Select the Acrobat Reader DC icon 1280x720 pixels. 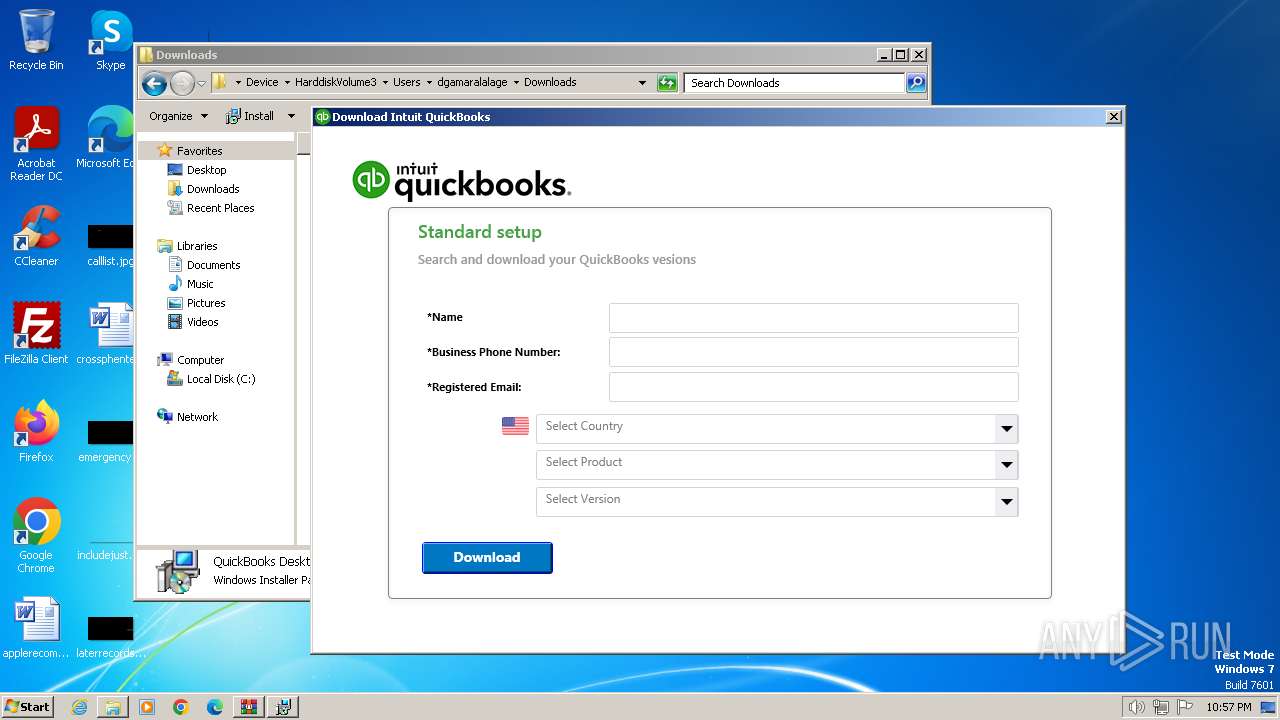(36, 144)
